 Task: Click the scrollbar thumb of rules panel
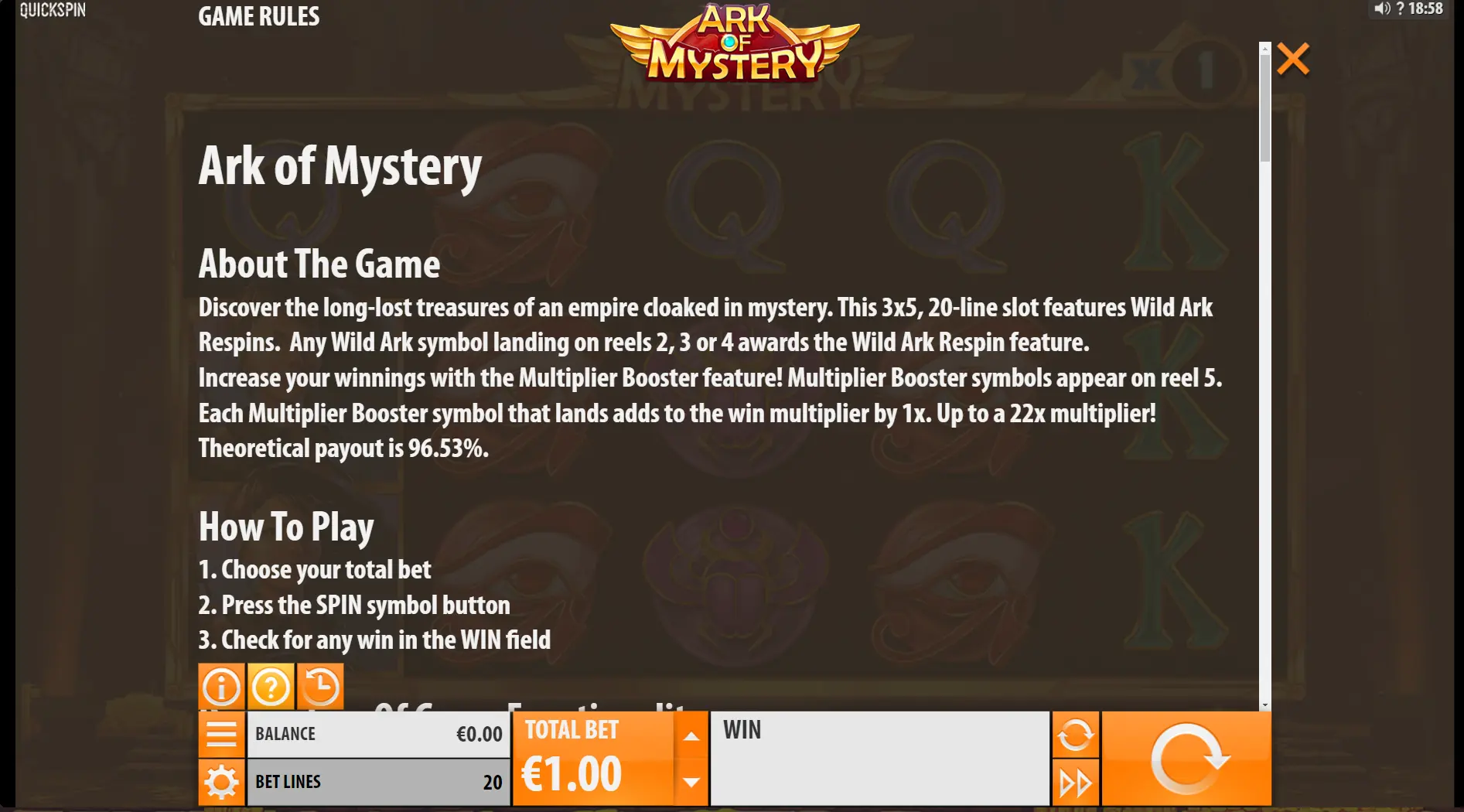point(1265,107)
